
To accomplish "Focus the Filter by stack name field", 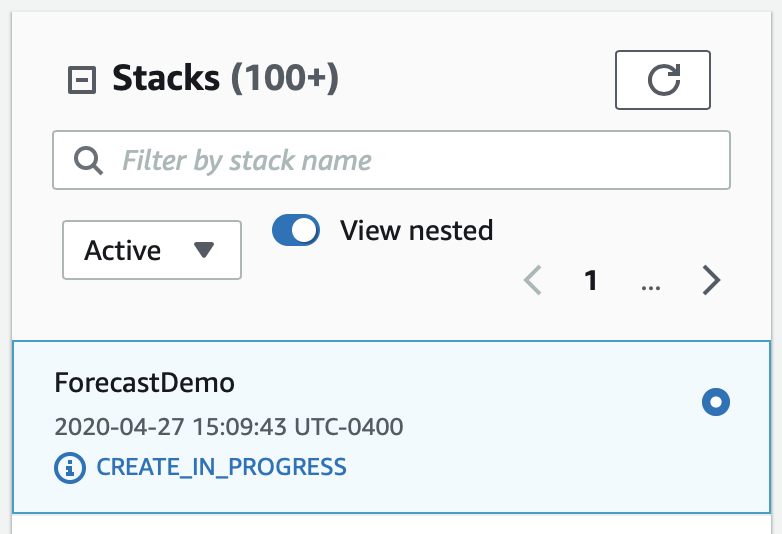I will [391, 160].
